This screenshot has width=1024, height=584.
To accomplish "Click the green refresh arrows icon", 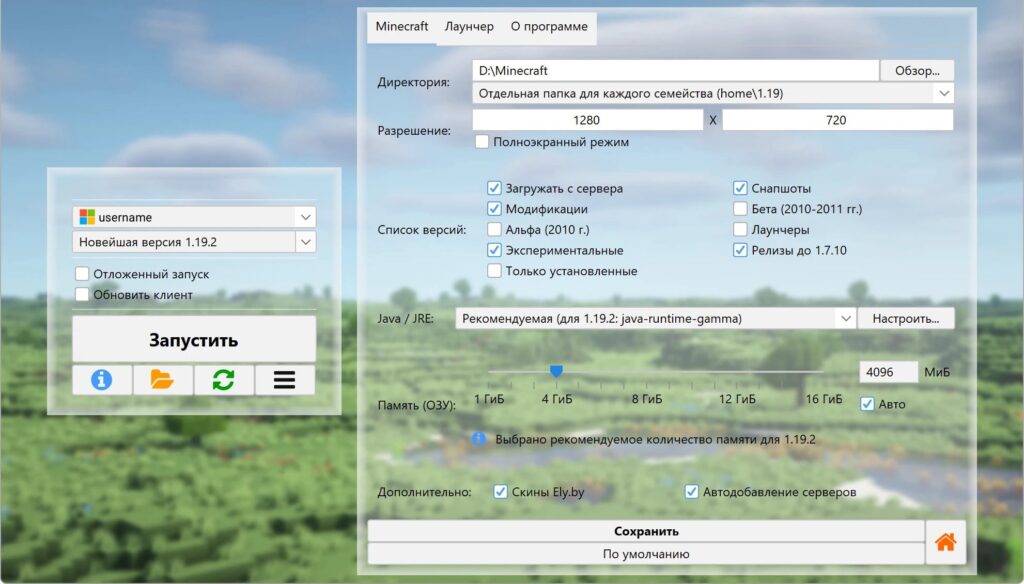I will click(223, 380).
